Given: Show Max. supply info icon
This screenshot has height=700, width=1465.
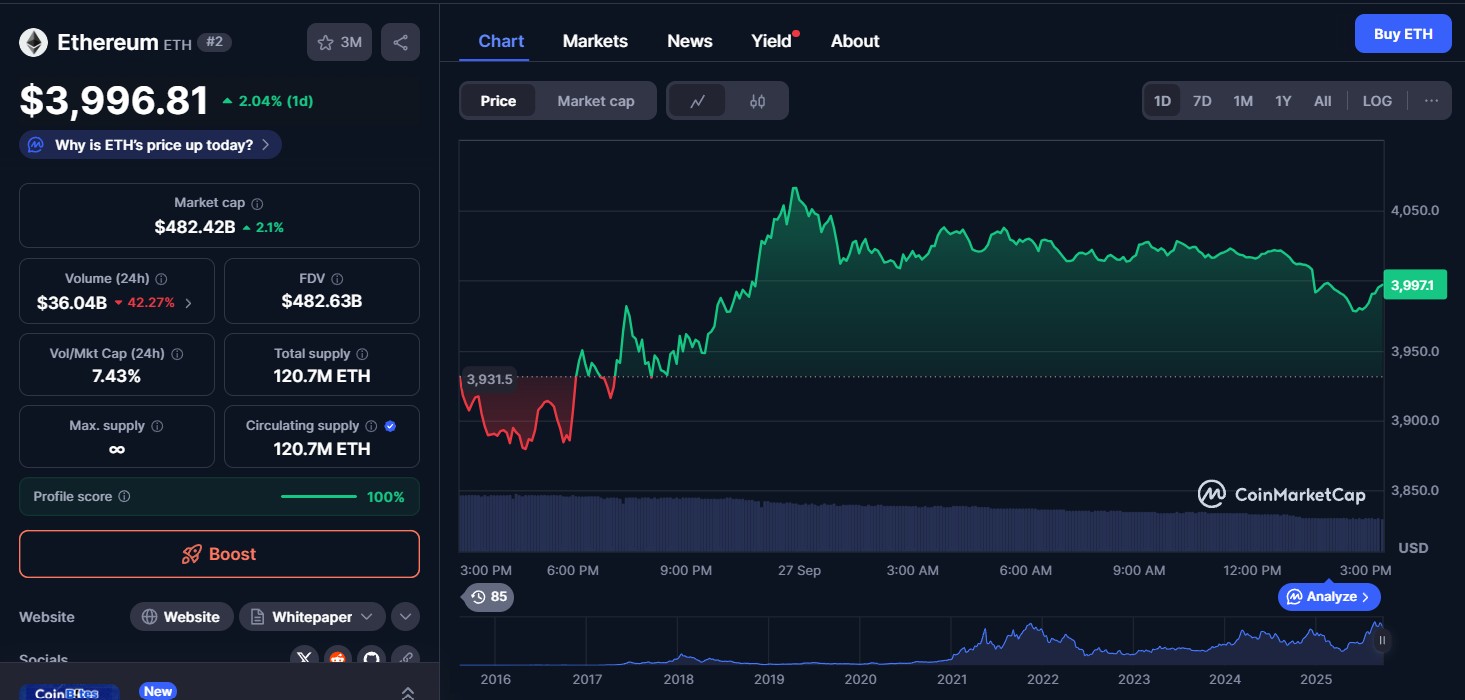Looking at the screenshot, I should [157, 426].
